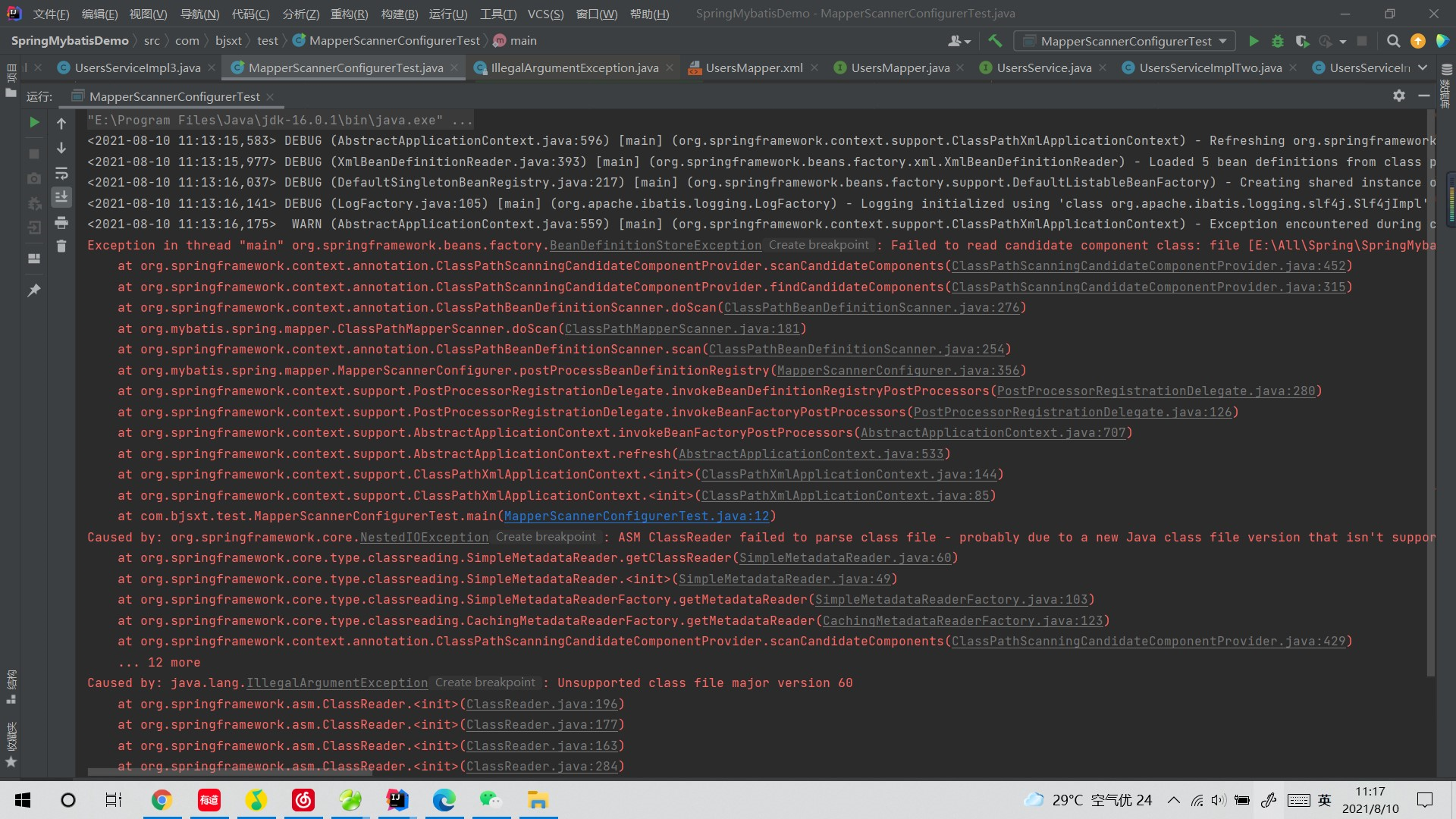Create breakpoint for NestedIOException
This screenshot has width=1456, height=819.
tap(545, 537)
